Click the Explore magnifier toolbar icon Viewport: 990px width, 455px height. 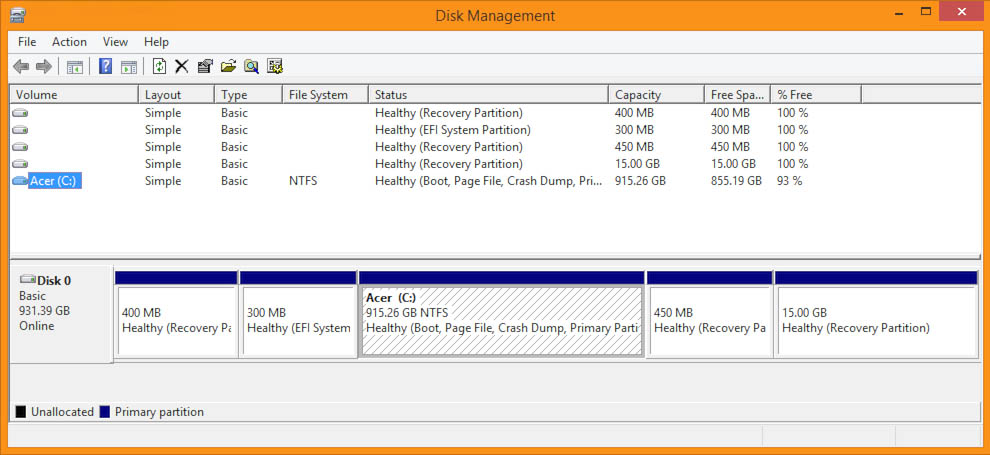tap(251, 66)
